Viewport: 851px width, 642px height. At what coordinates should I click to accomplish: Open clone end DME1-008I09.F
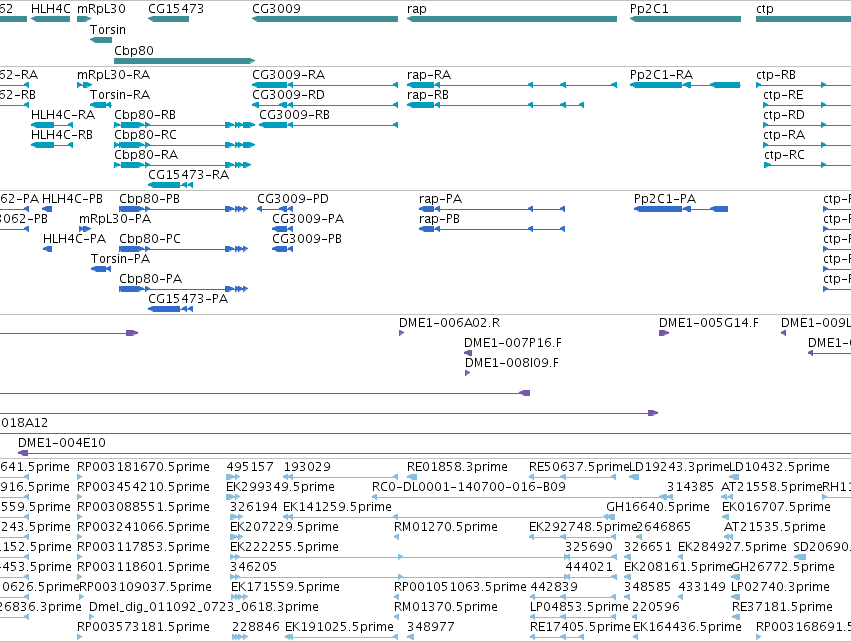click(512, 363)
